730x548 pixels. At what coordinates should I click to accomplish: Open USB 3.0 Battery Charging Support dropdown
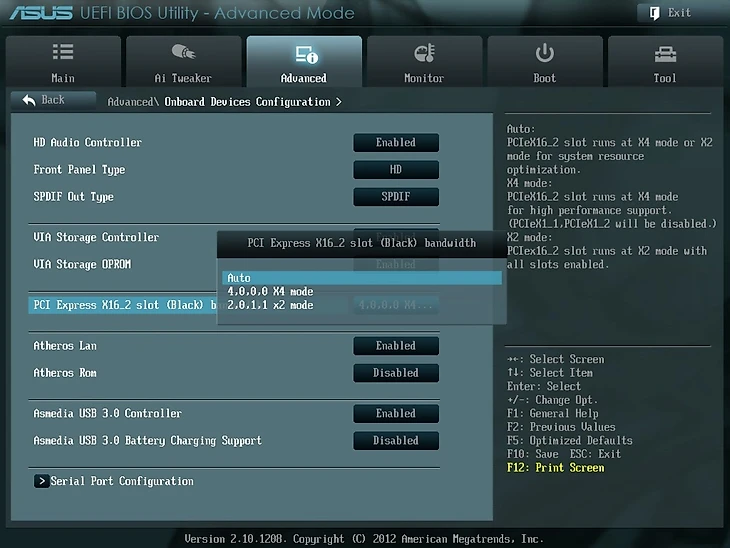point(396,440)
